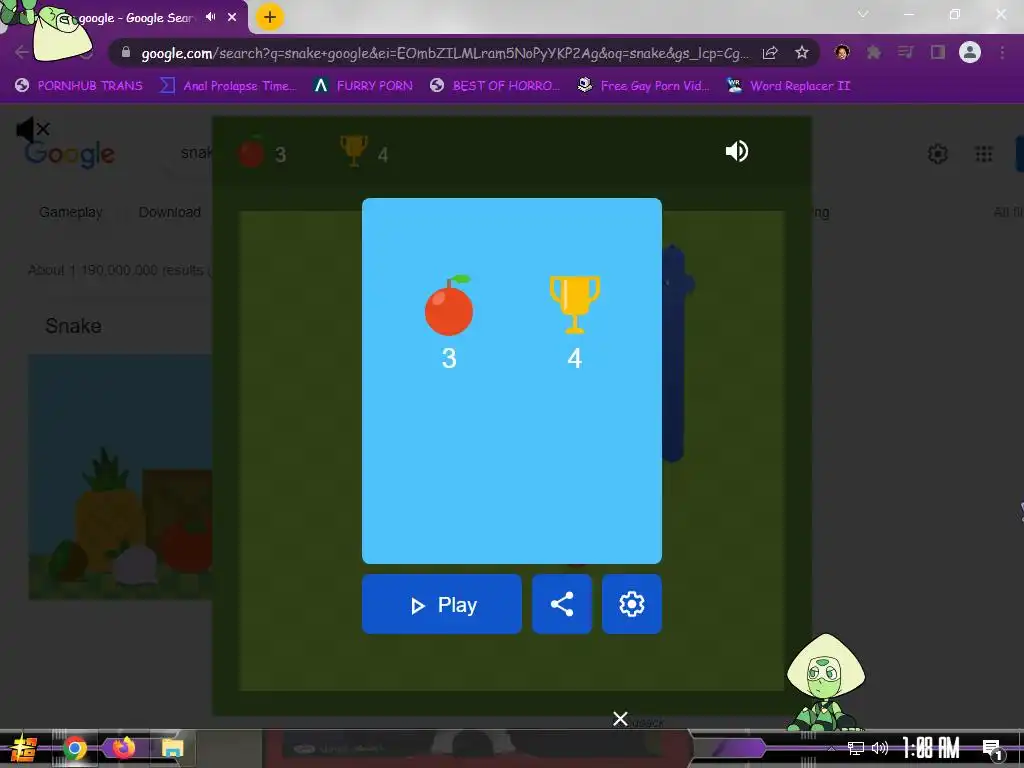Open Chrome extensions puzzle menu
The height and width of the screenshot is (768, 1024).
coord(874,52)
